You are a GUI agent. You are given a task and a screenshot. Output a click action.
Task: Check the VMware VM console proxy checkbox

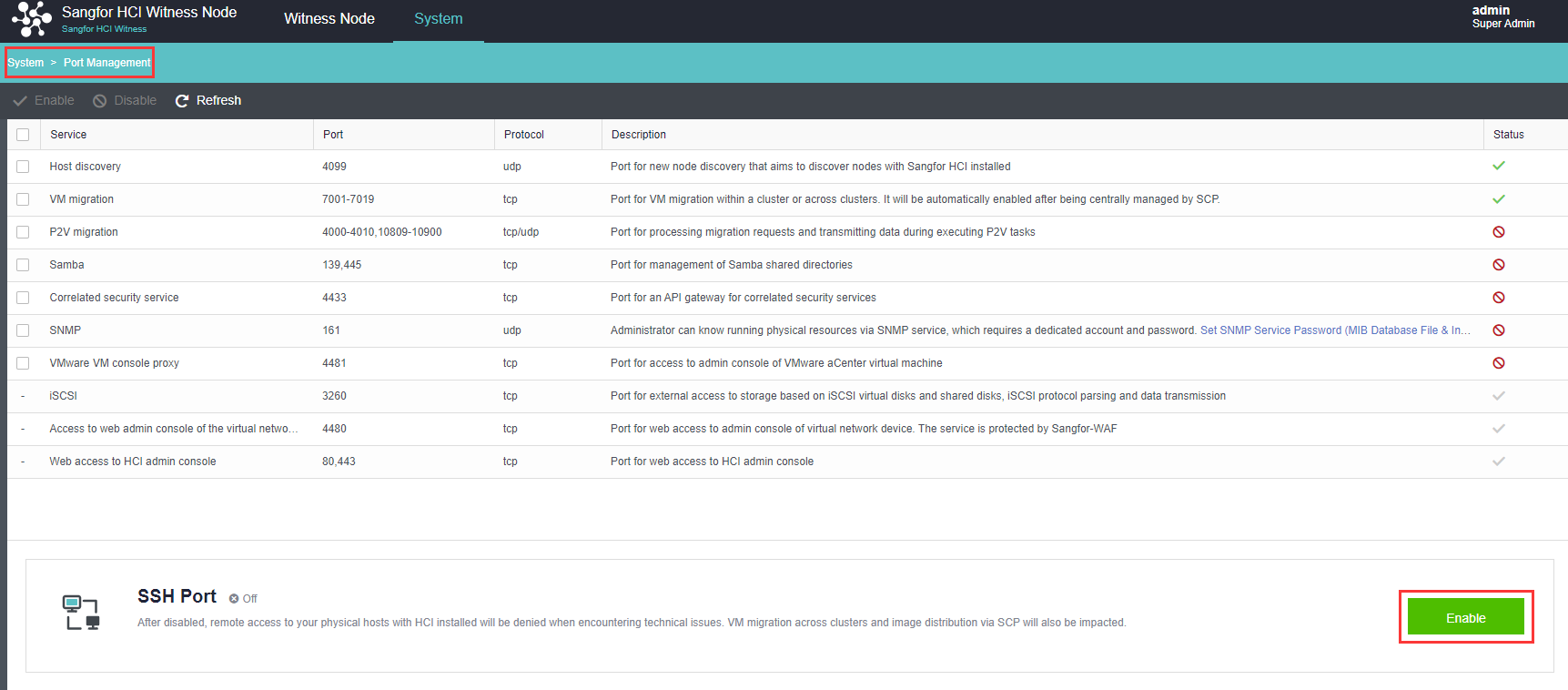23,363
